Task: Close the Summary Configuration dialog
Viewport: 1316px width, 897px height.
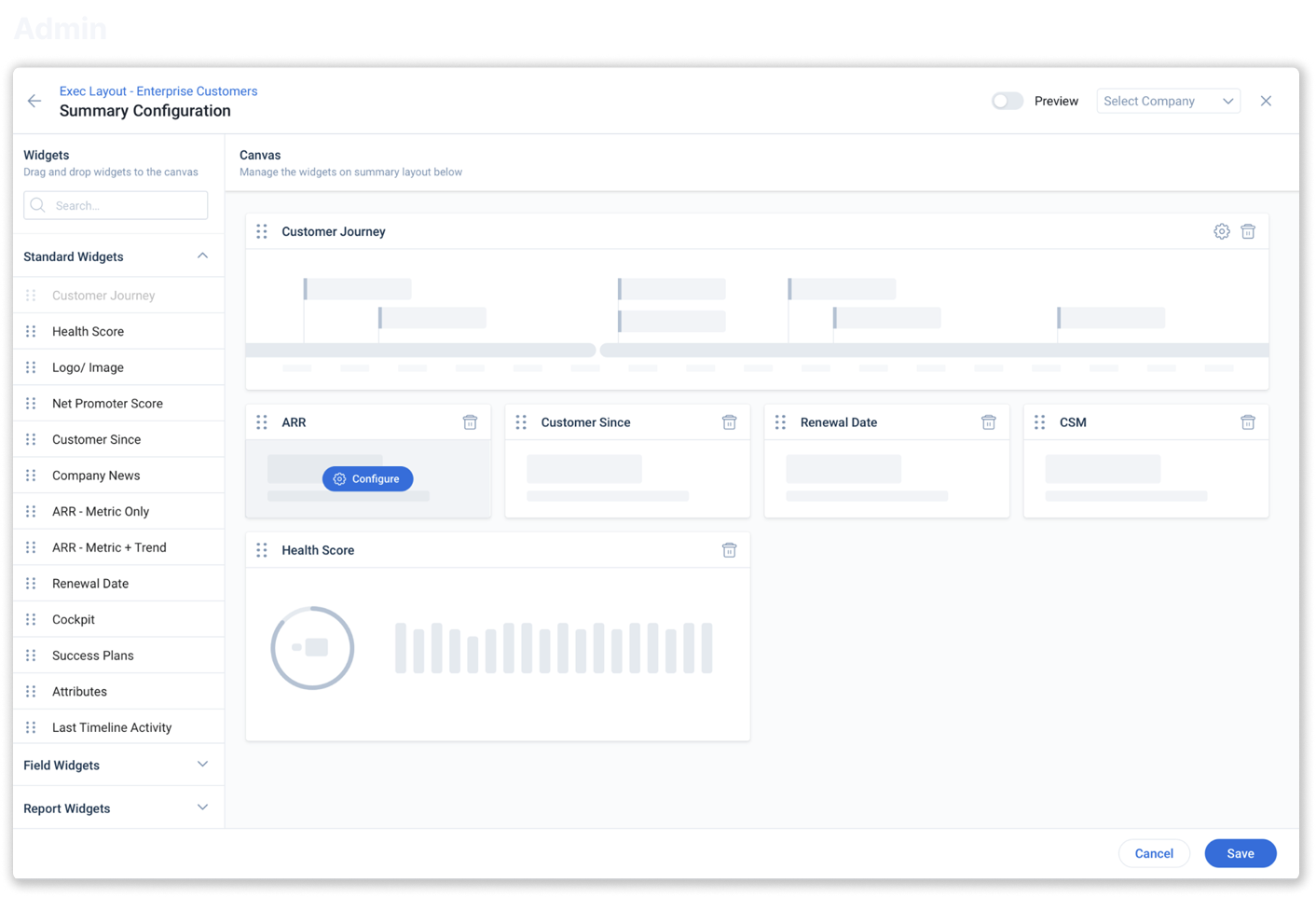Action: coord(1266,101)
